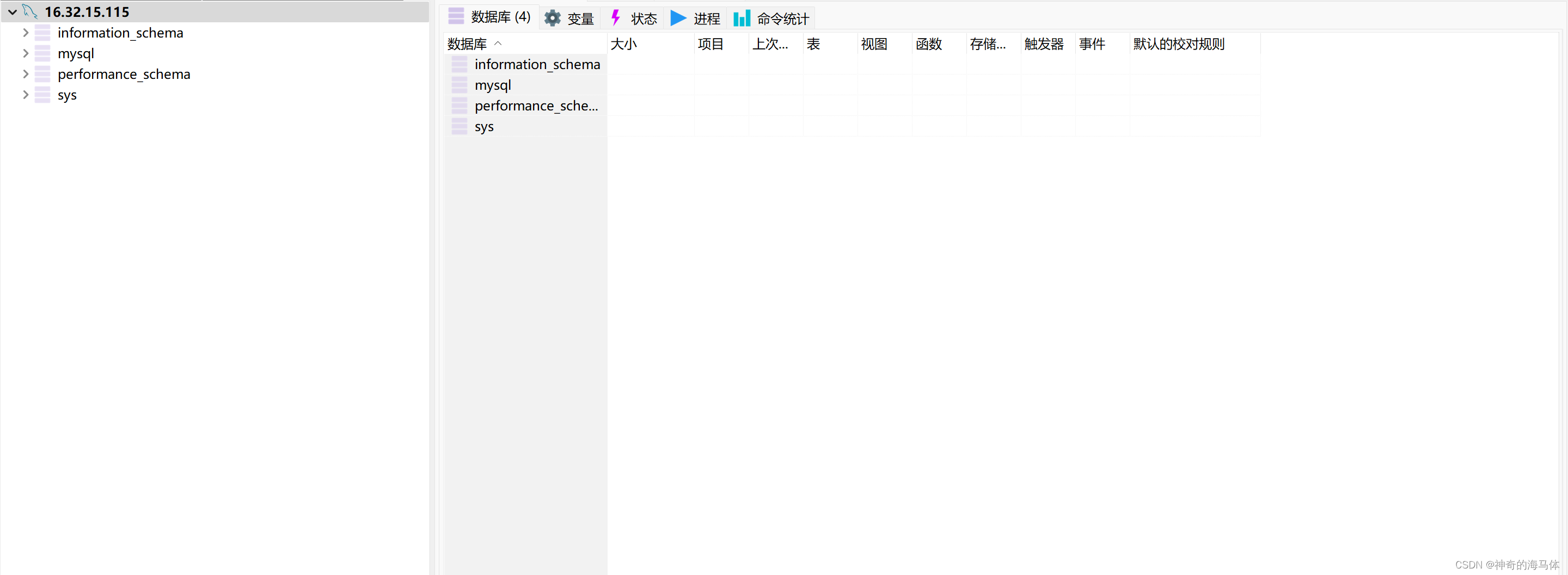Image resolution: width=1568 pixels, height=575 pixels.
Task: Switch to the 命令统计 tab
Action: [x=771, y=18]
